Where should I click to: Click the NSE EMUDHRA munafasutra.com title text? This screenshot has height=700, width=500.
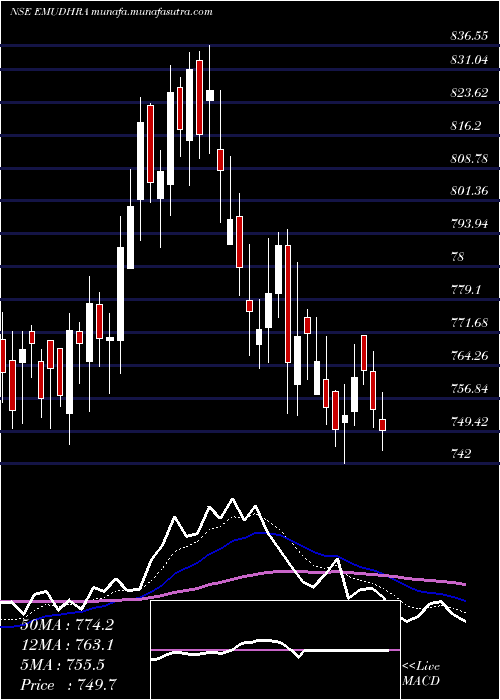point(111,12)
